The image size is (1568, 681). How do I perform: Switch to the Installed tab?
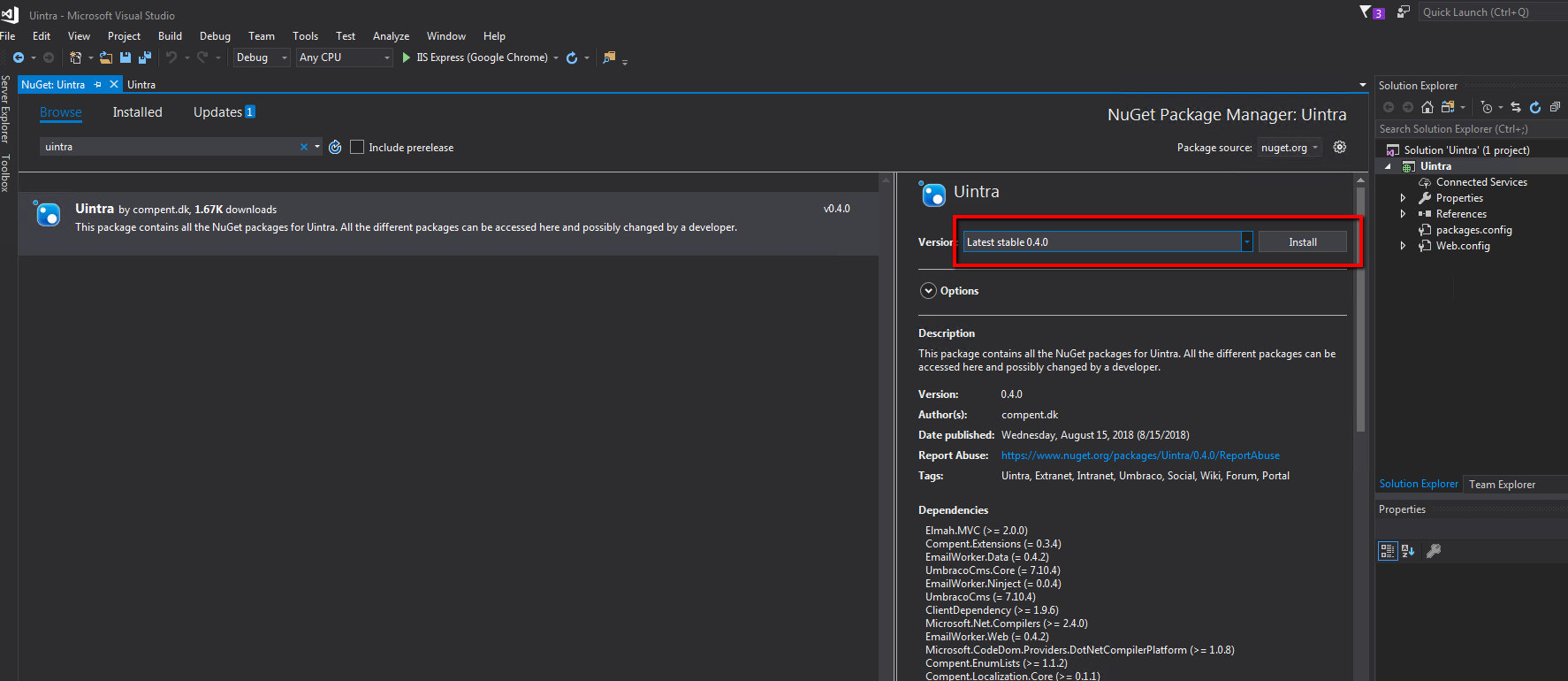click(137, 112)
